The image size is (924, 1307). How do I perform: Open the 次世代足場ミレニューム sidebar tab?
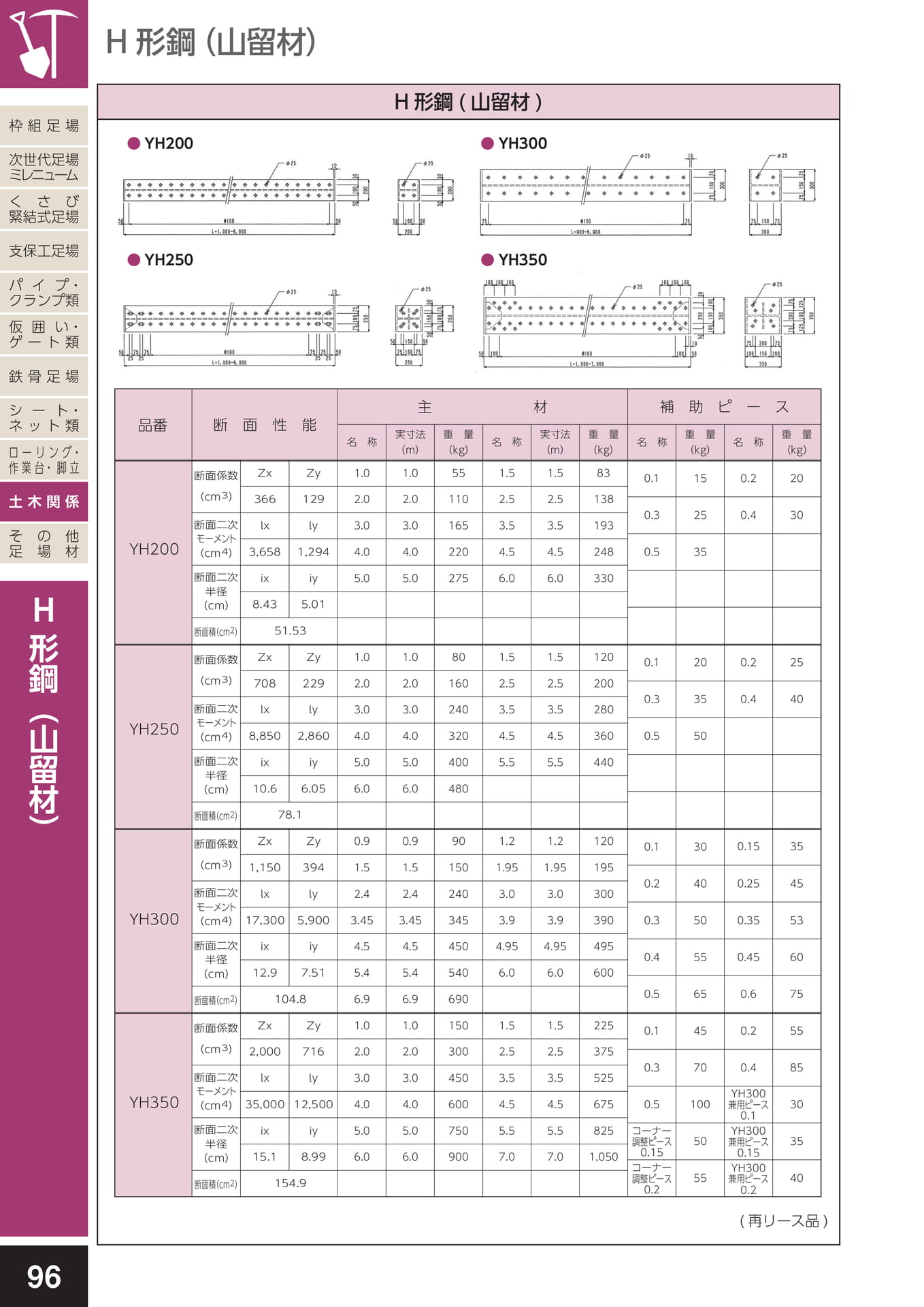pyautogui.click(x=44, y=167)
